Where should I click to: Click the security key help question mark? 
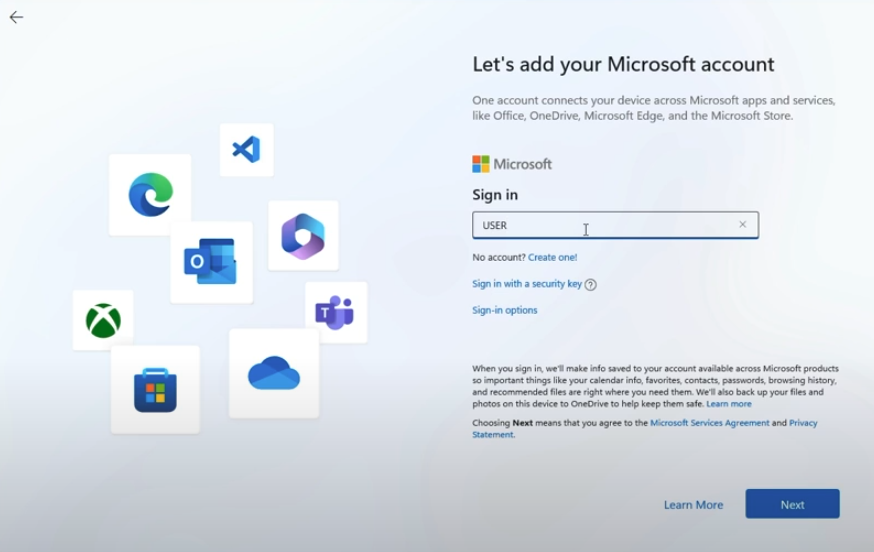click(x=590, y=285)
